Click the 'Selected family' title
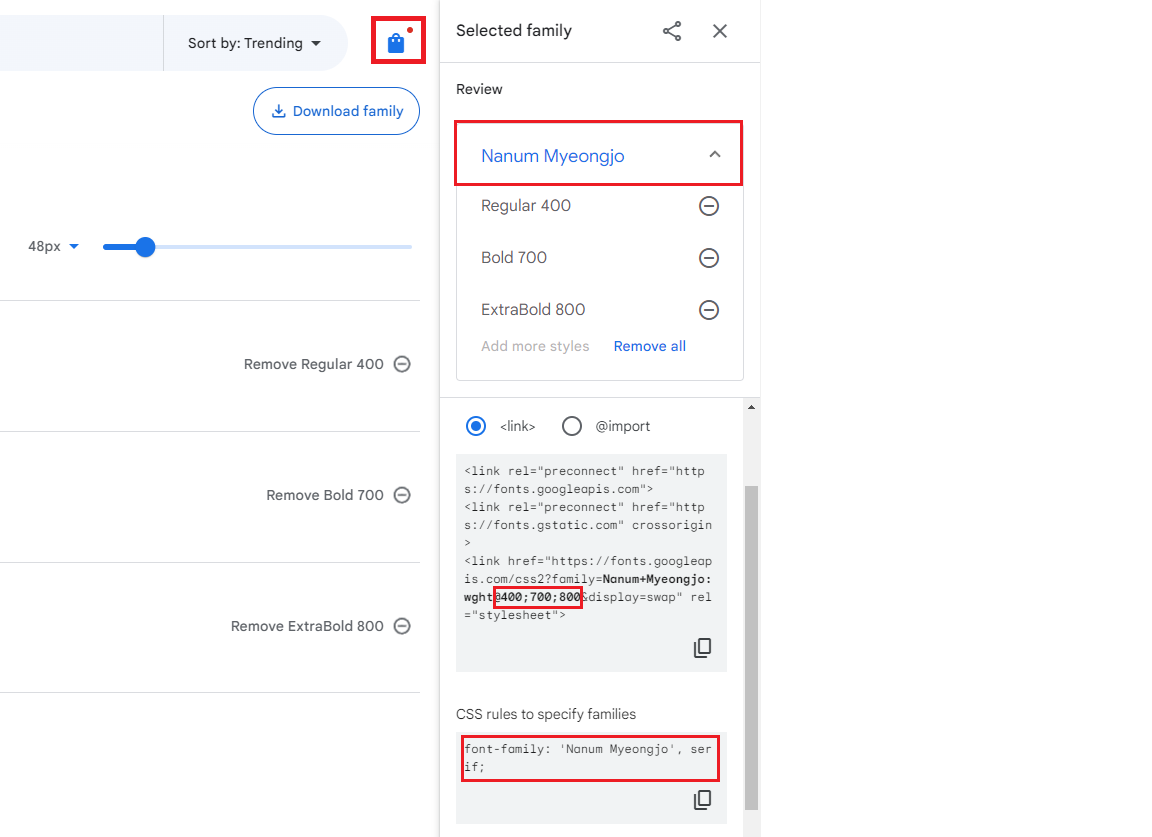This screenshot has height=837, width=1152. (x=514, y=31)
